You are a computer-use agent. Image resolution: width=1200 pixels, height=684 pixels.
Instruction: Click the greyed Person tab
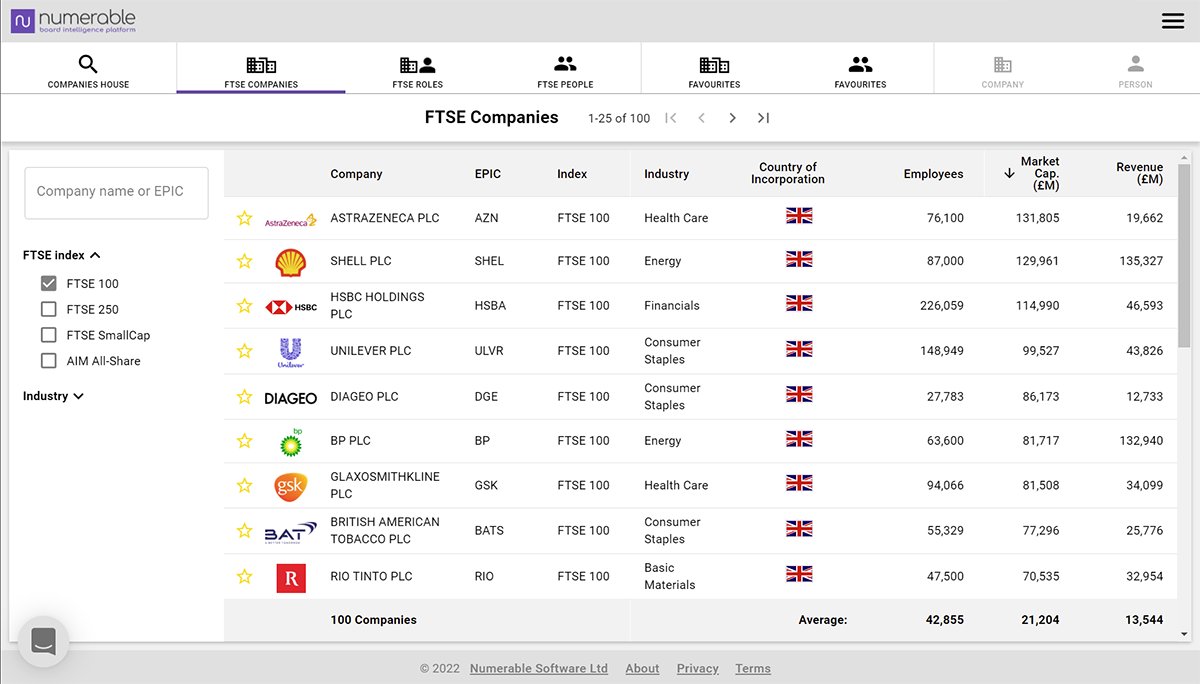pos(1135,68)
